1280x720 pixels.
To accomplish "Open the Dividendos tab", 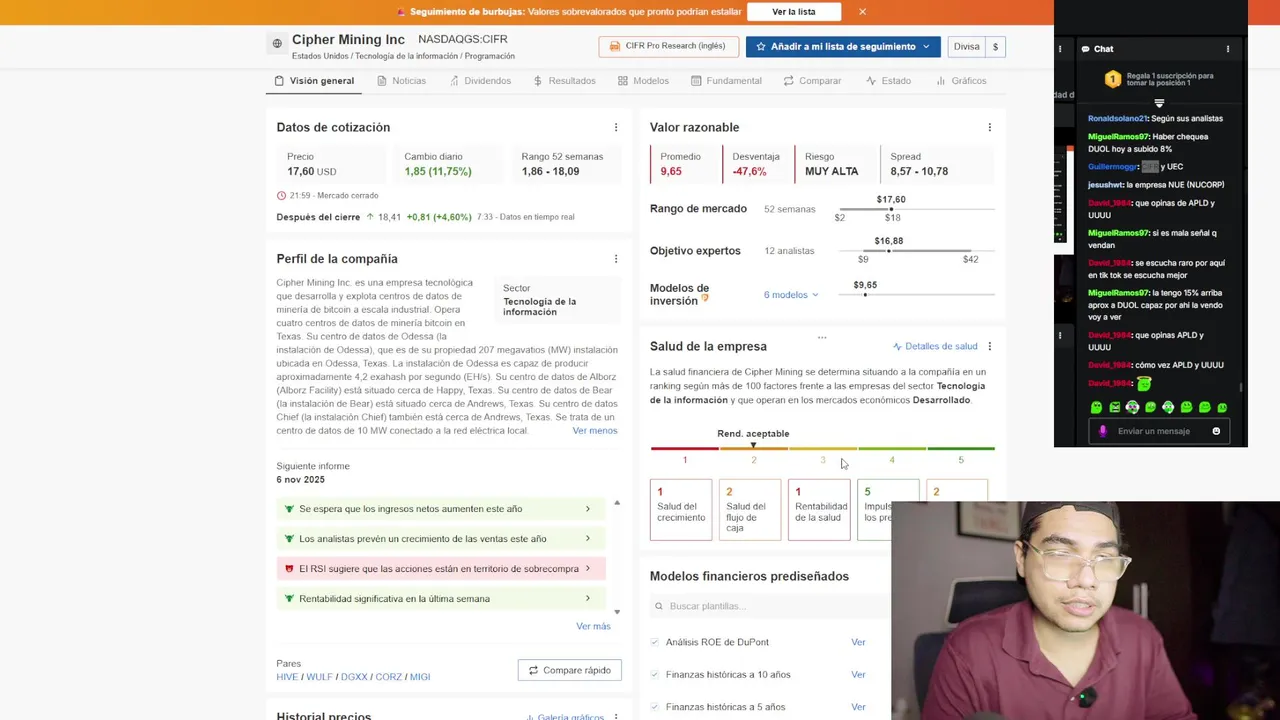I will coord(480,81).
